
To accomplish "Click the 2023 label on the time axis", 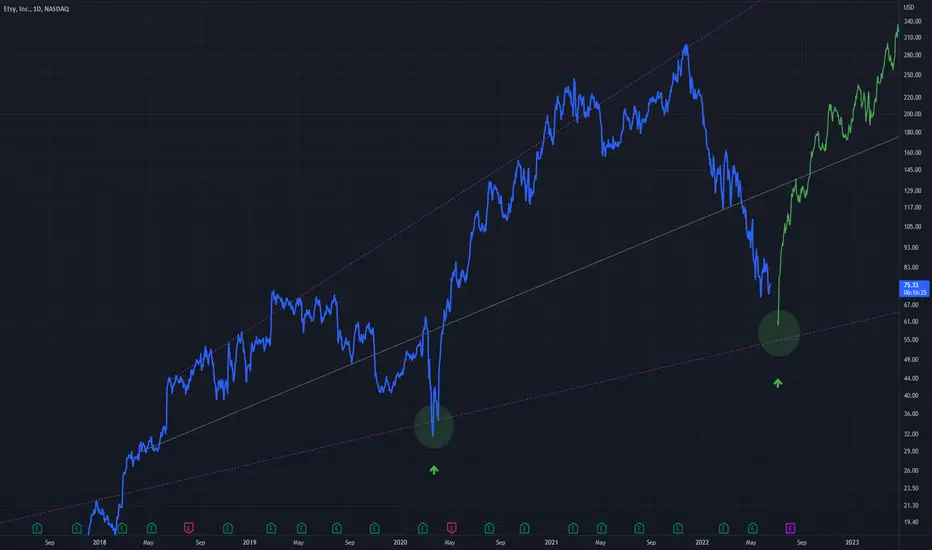I will [852, 542].
